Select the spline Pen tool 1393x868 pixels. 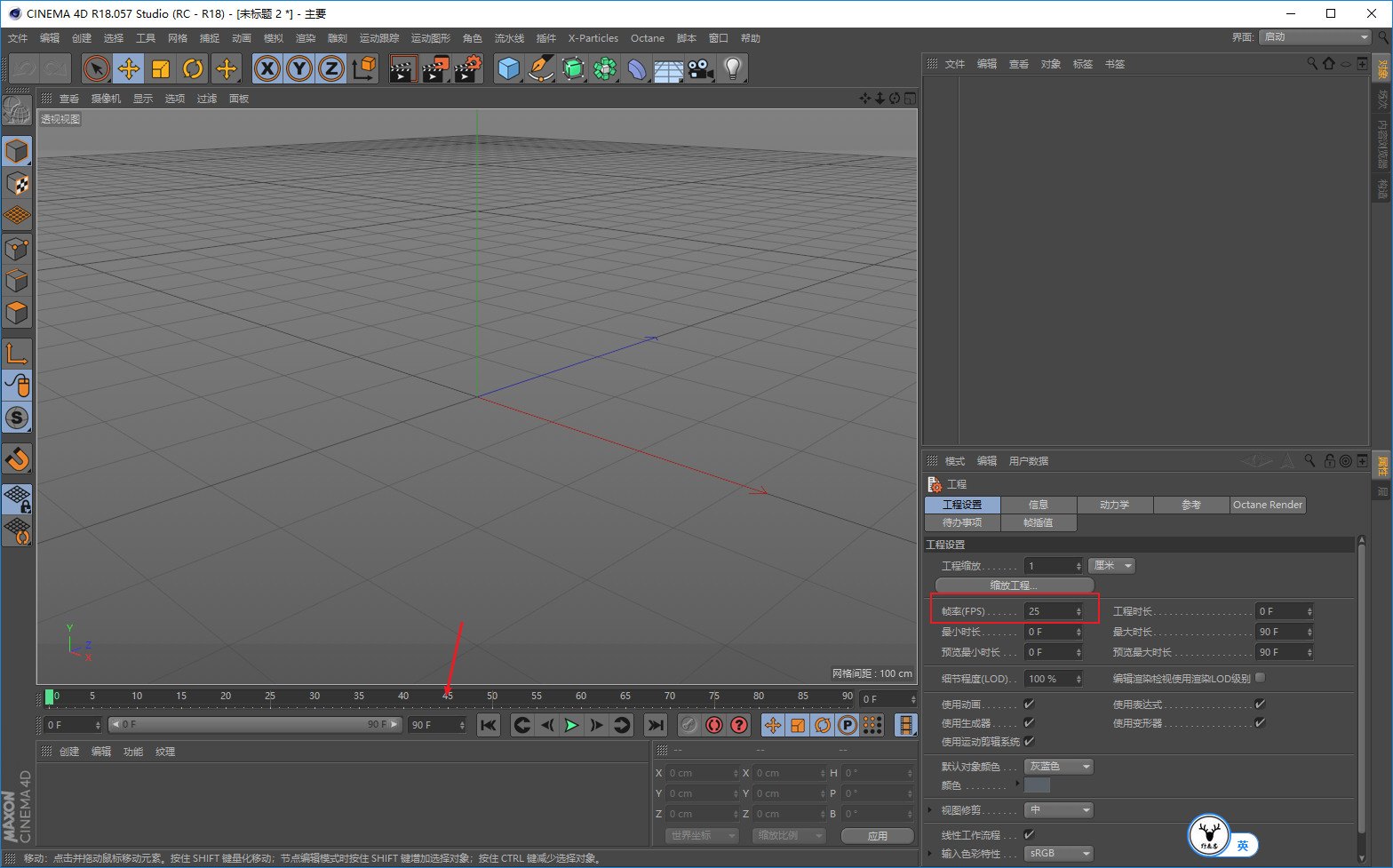[x=540, y=68]
